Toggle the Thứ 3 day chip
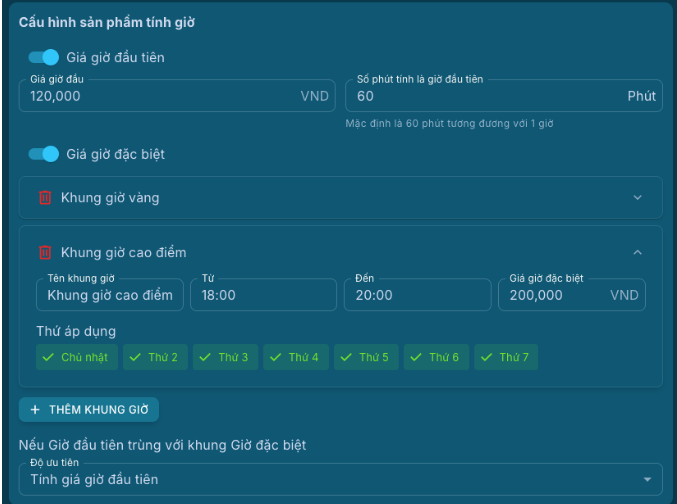 pos(224,357)
